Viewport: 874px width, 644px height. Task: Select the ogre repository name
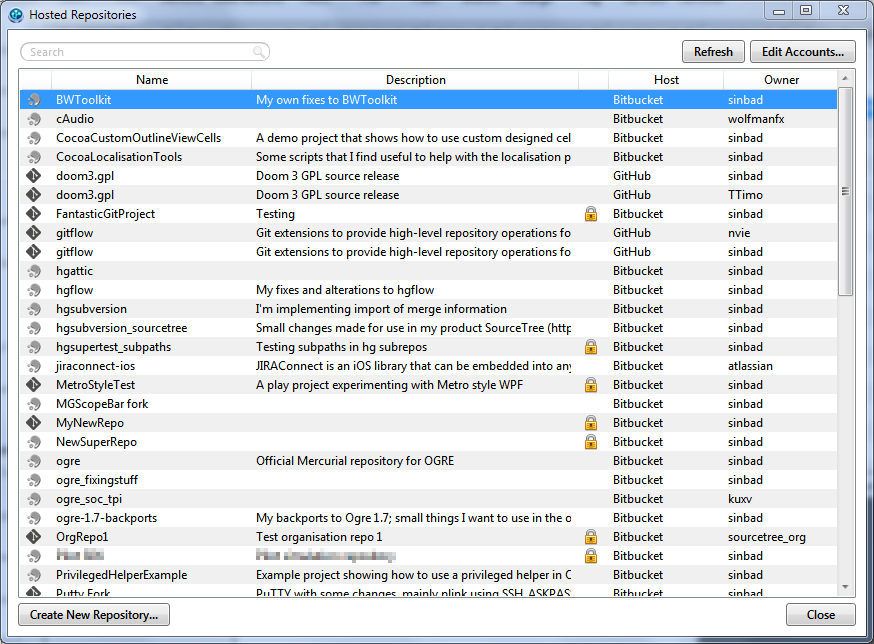(x=68, y=461)
